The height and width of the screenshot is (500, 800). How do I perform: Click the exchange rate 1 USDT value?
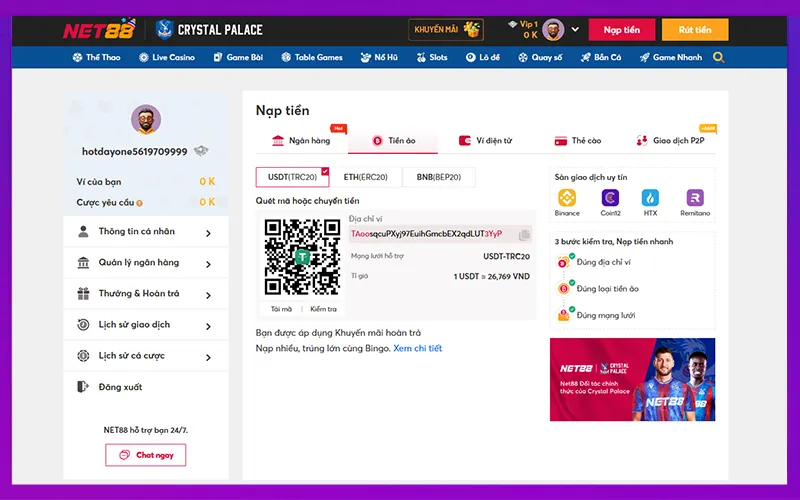click(492, 276)
